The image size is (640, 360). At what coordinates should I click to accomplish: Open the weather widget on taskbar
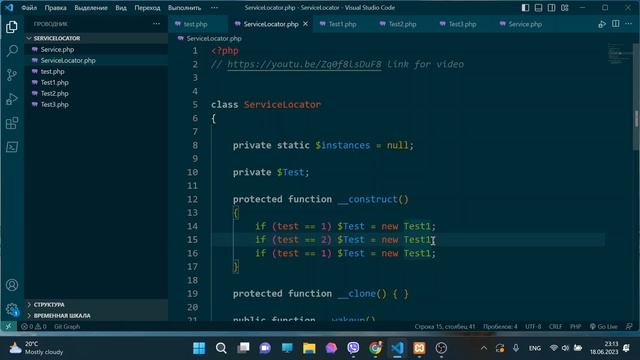tap(36, 348)
